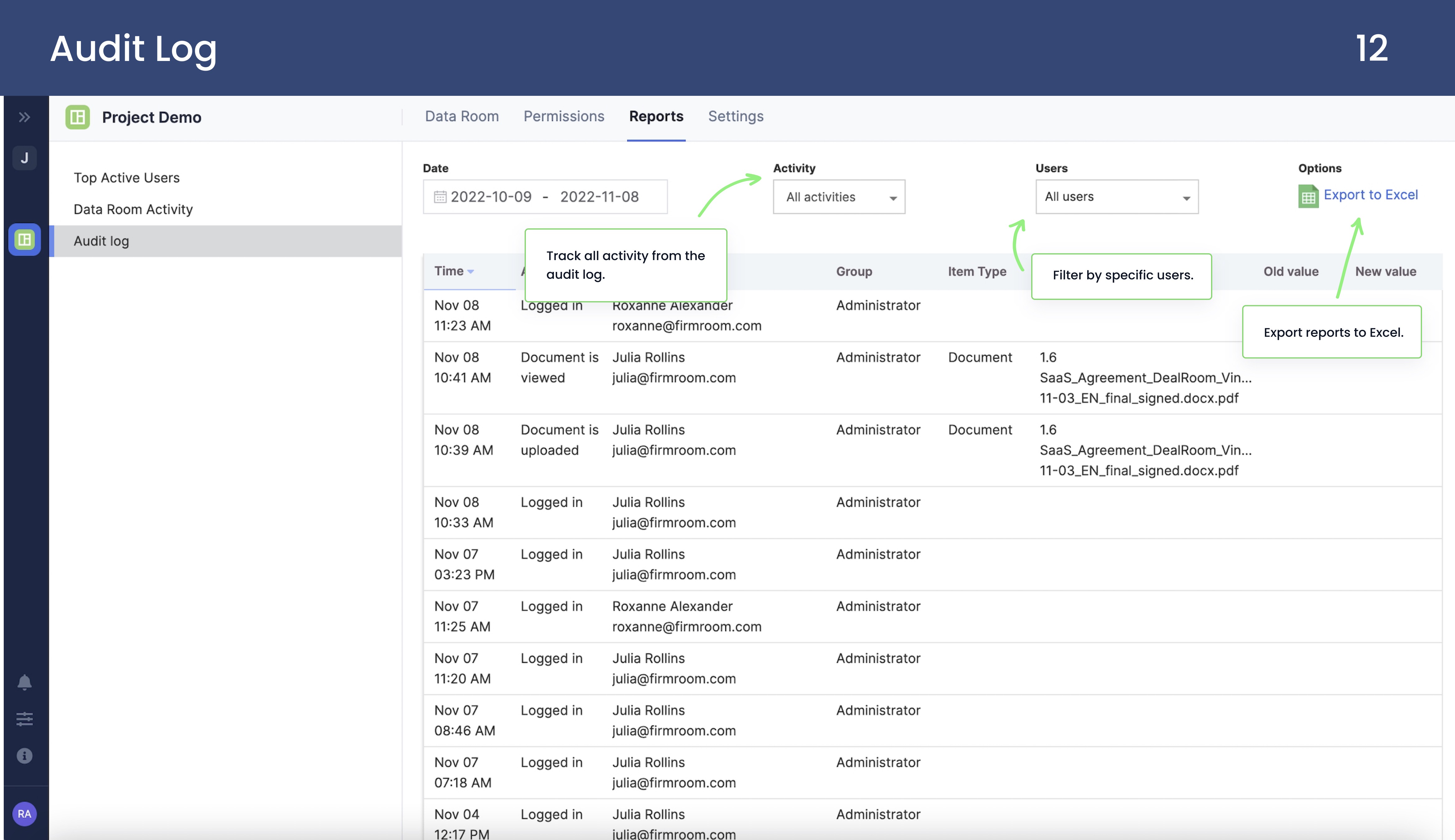Viewport: 1455px width, 840px height.
Task: Click file name in Document is uploaded row
Action: 1145,450
